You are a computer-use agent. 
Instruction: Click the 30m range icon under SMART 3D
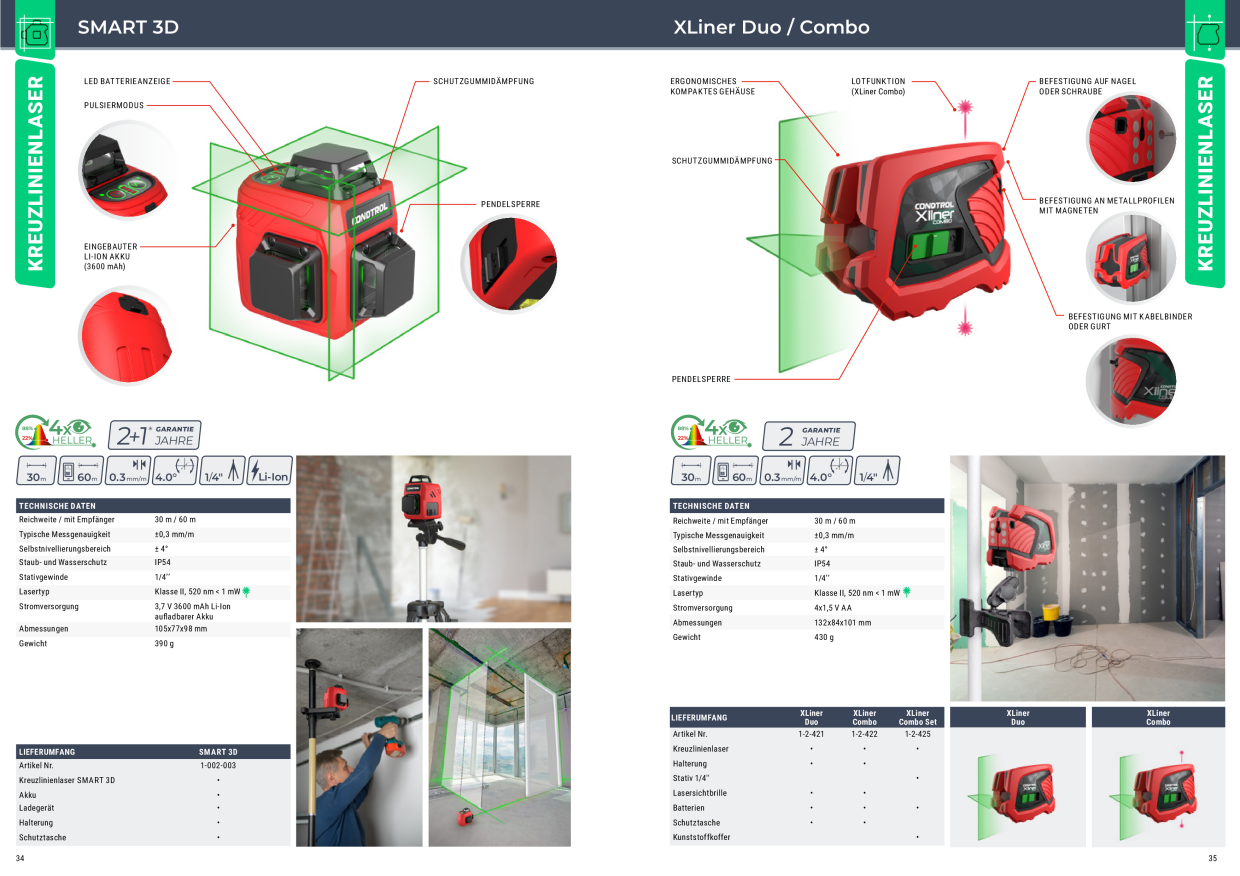coord(36,470)
